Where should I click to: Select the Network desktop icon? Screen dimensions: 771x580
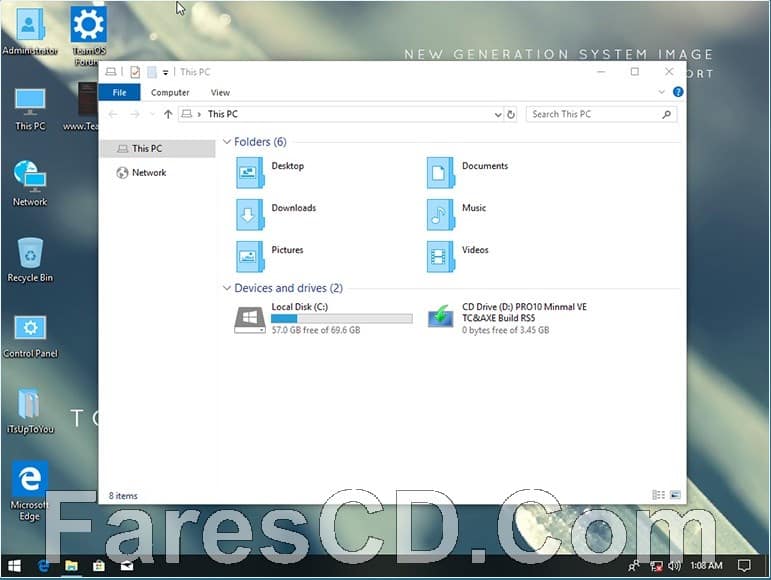pyautogui.click(x=30, y=183)
